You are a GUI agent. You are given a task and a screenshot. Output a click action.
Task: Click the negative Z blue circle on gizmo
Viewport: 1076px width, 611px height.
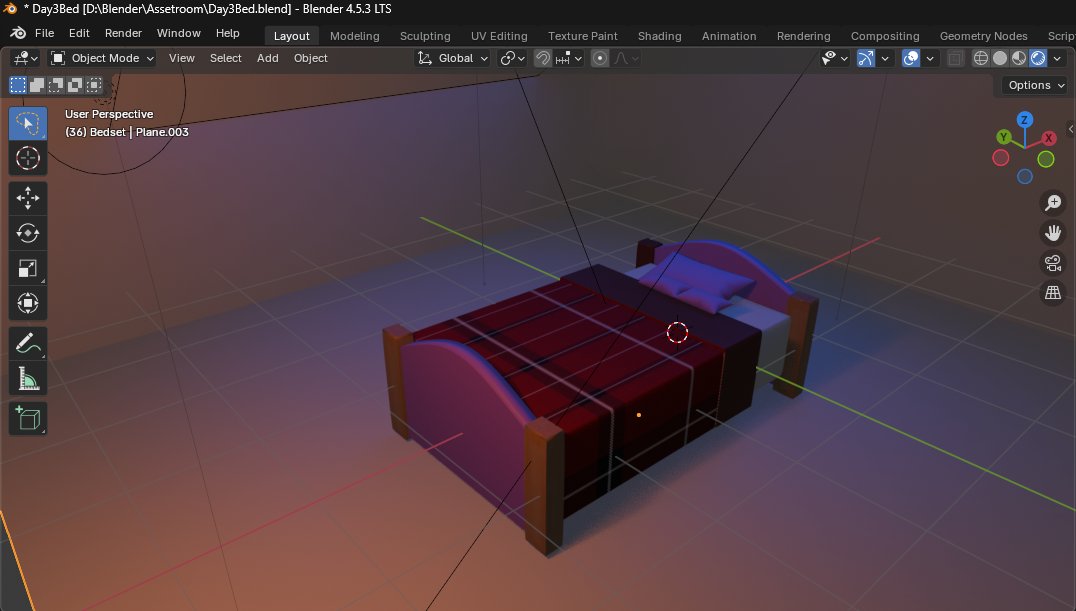pos(1025,176)
